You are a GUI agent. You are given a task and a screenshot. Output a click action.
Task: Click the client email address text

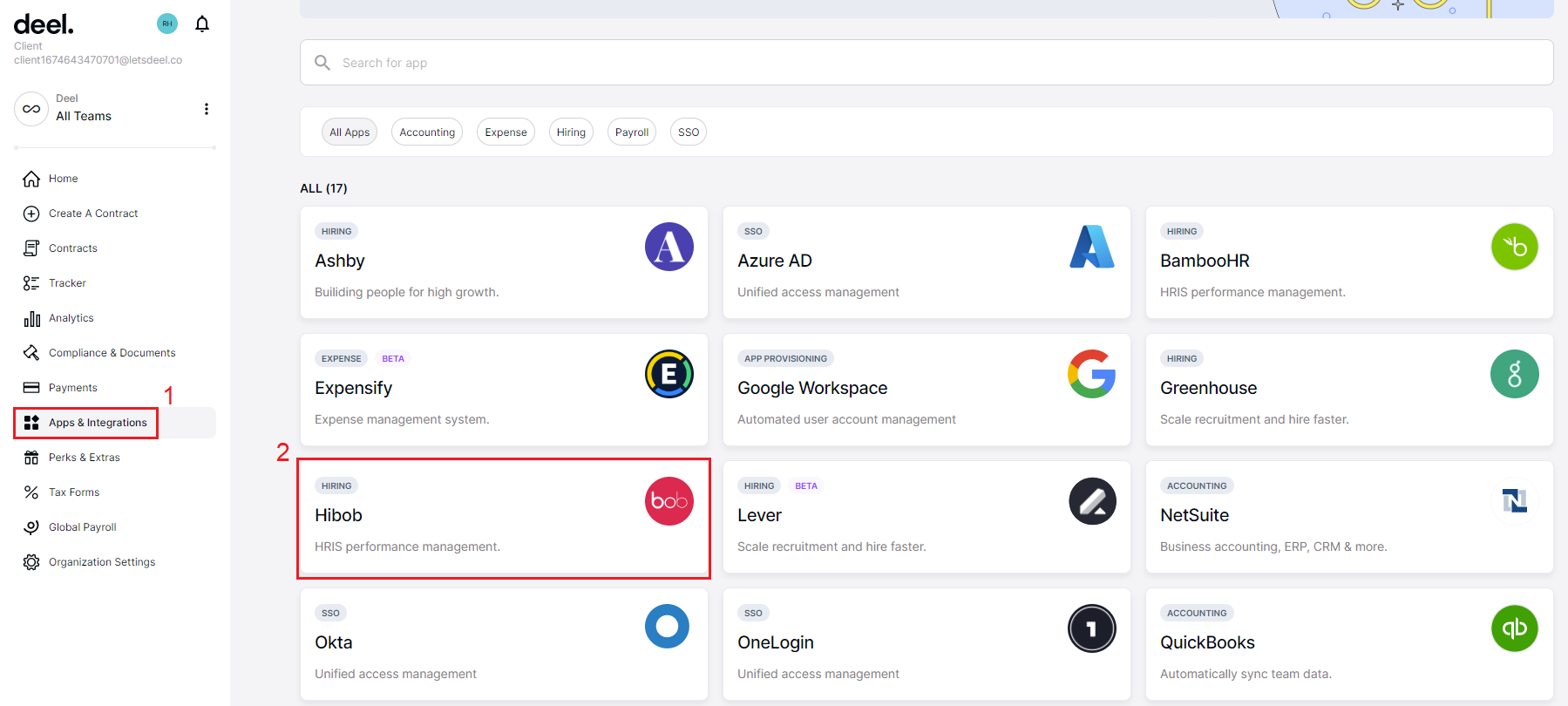[x=98, y=60]
